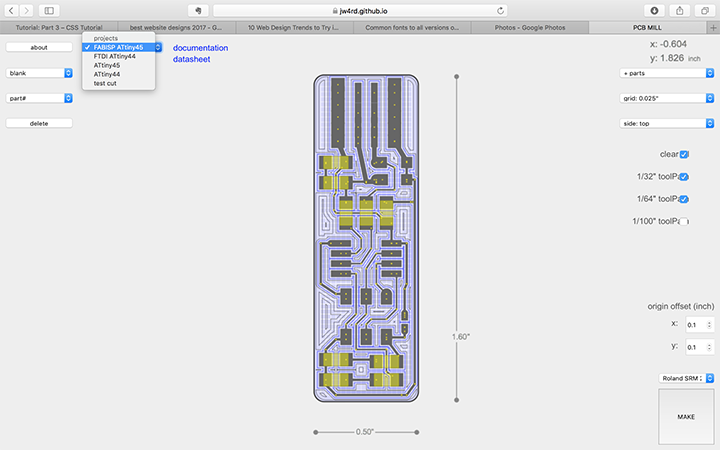This screenshot has width=720, height=450.
Task: Open the side: top dropdown
Action: (x=667, y=123)
